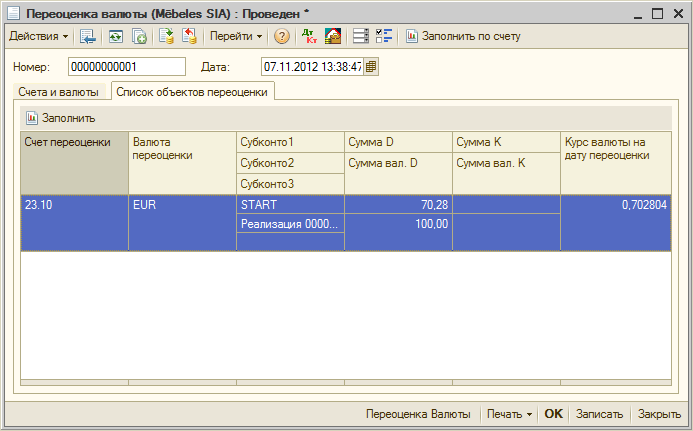693x431 pixels.
Task: Click the Записать button
Action: point(600,414)
